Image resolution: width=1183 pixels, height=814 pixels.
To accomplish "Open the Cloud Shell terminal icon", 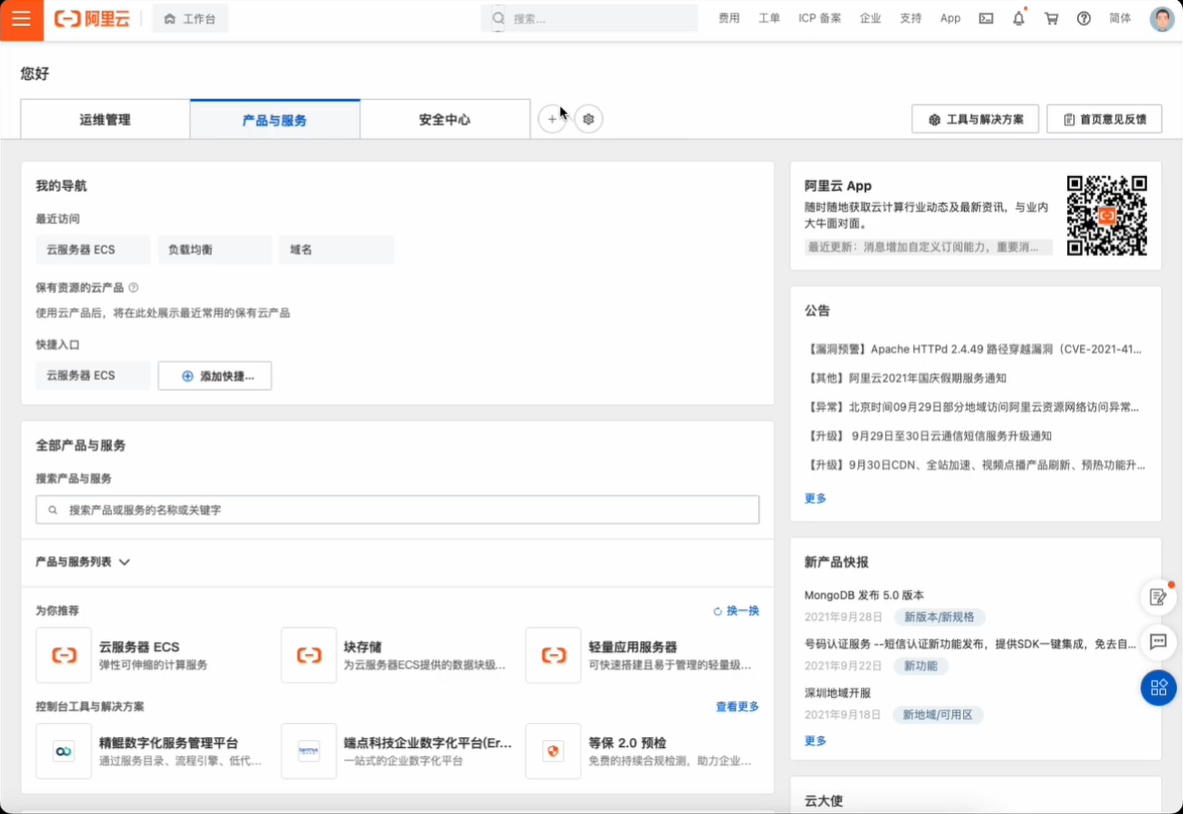I will pyautogui.click(x=986, y=19).
